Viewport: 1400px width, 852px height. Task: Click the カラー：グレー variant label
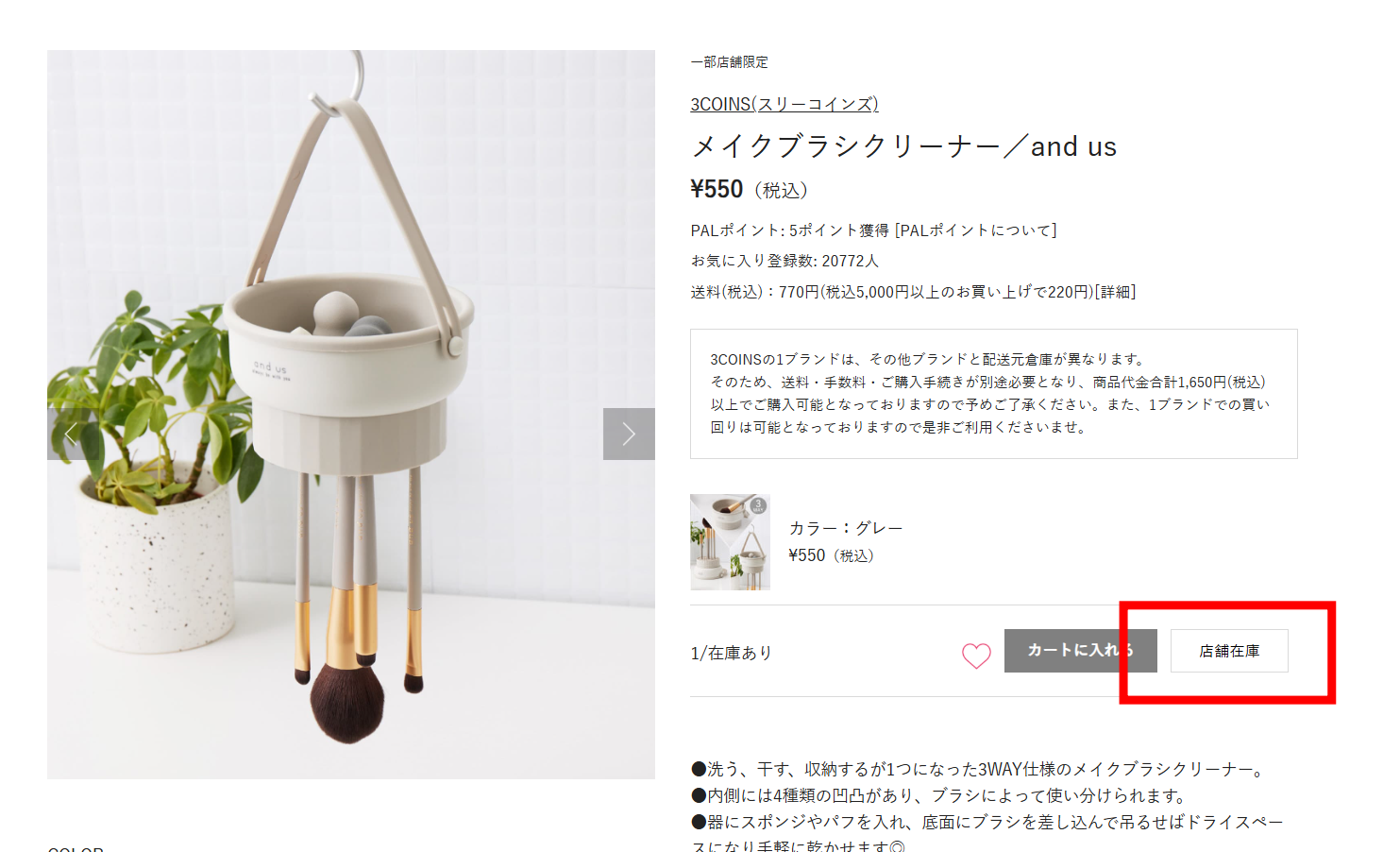[x=846, y=528]
